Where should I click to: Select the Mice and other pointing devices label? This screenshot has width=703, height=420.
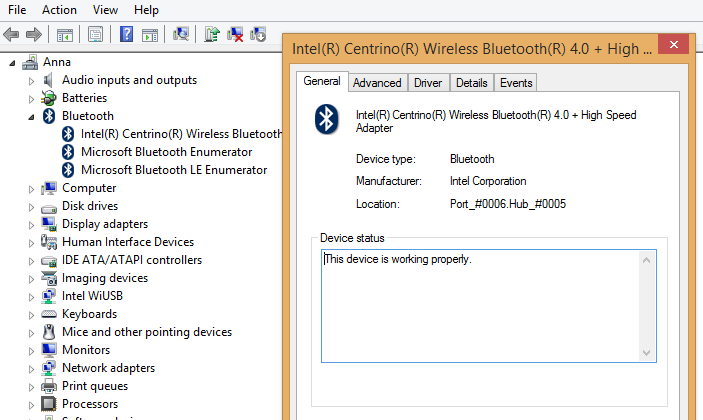(x=147, y=332)
